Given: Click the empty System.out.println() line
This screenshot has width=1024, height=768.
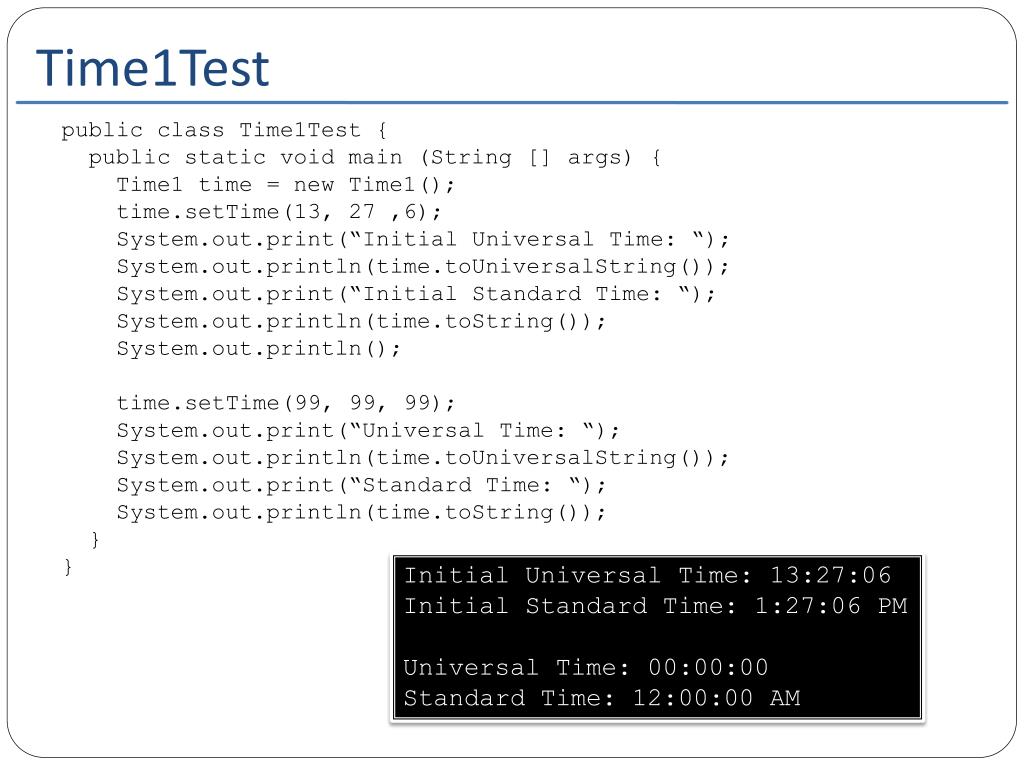Looking at the screenshot, I should [x=258, y=348].
